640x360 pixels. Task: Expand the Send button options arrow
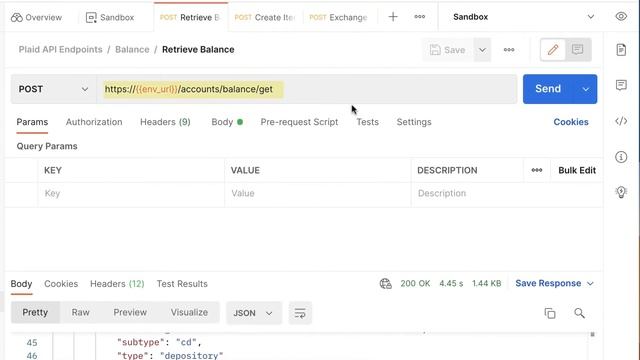click(586, 89)
